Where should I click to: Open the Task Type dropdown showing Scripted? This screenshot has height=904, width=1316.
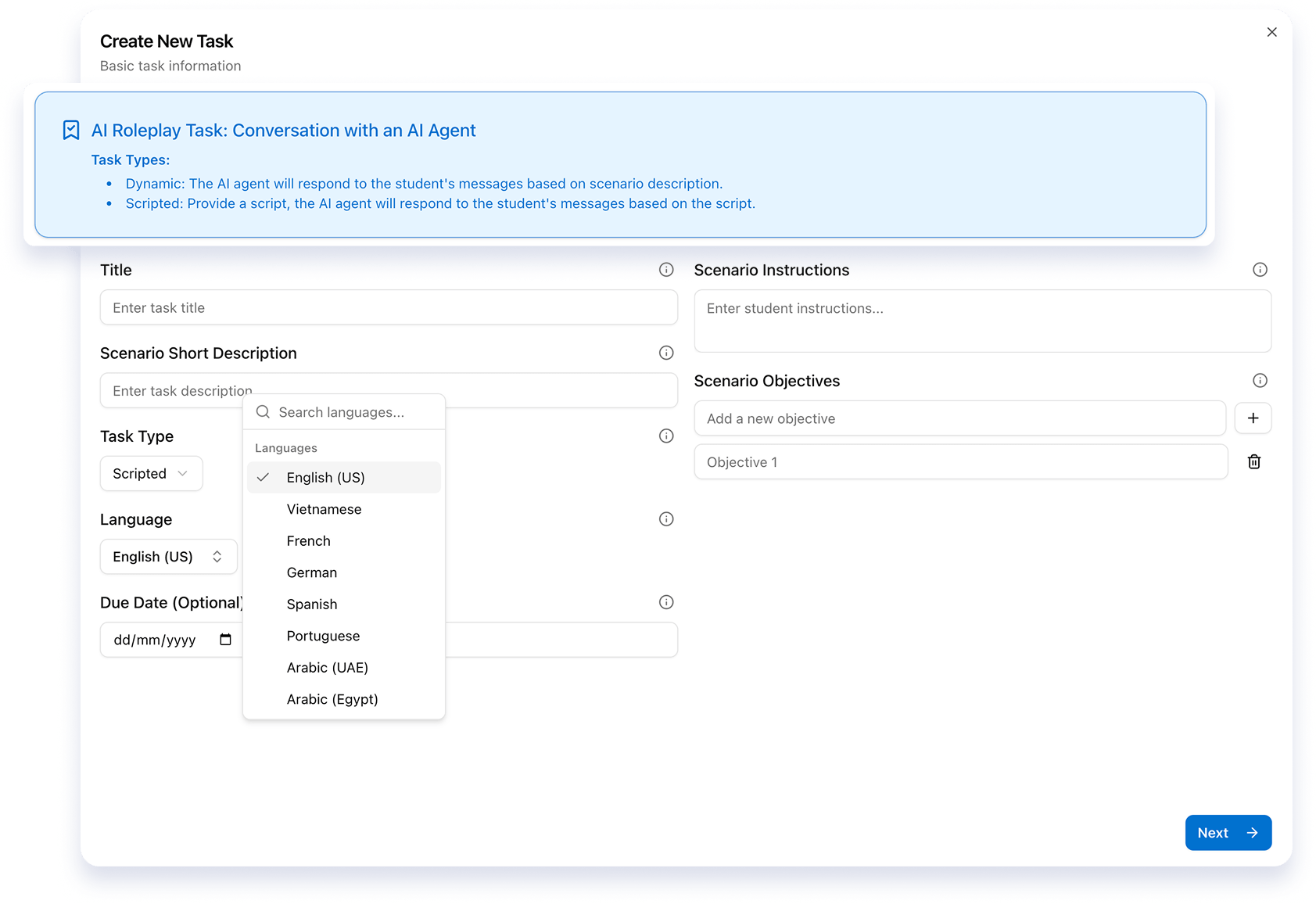point(151,473)
